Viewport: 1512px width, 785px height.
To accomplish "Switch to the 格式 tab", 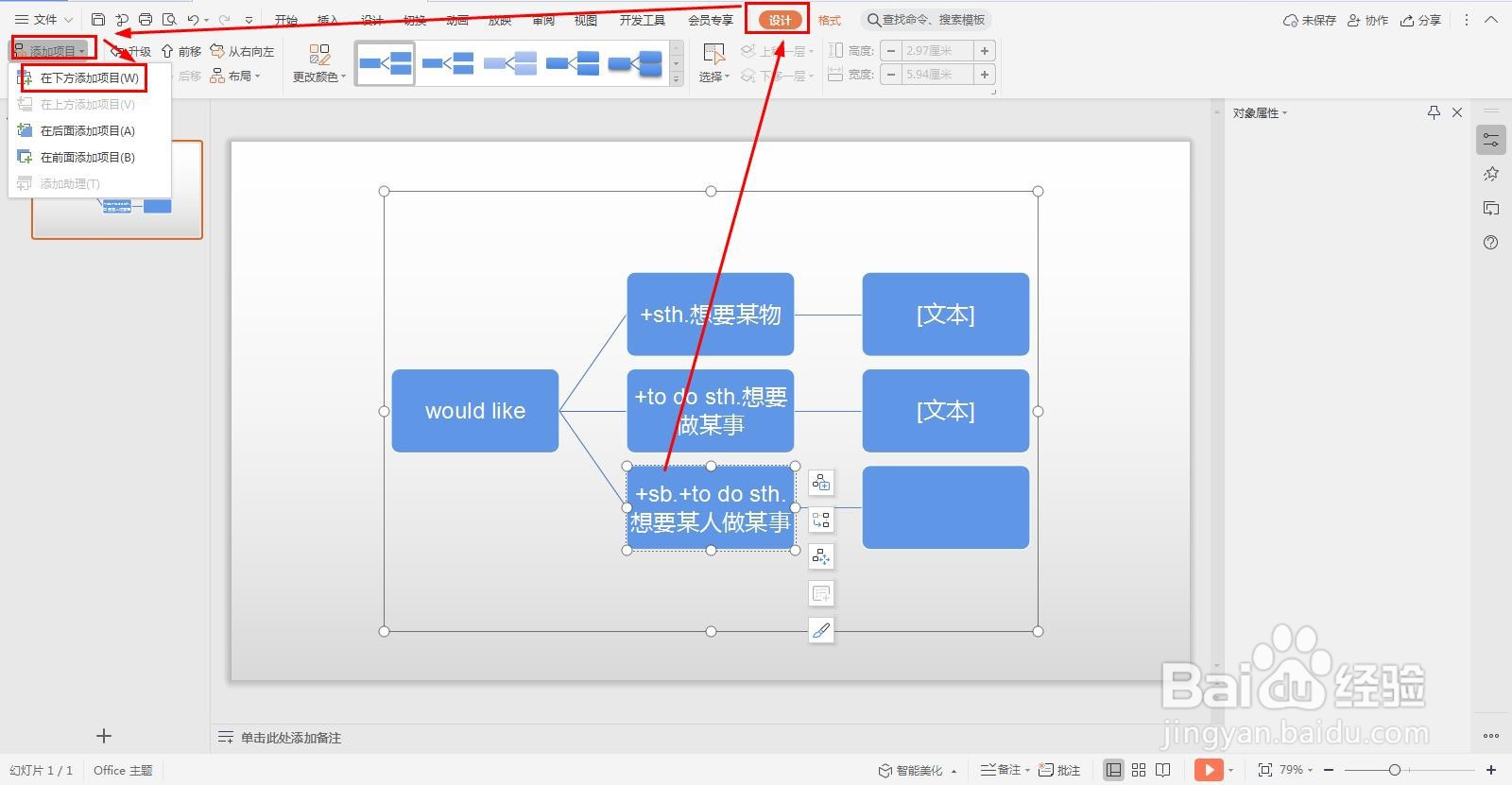I will [x=830, y=20].
